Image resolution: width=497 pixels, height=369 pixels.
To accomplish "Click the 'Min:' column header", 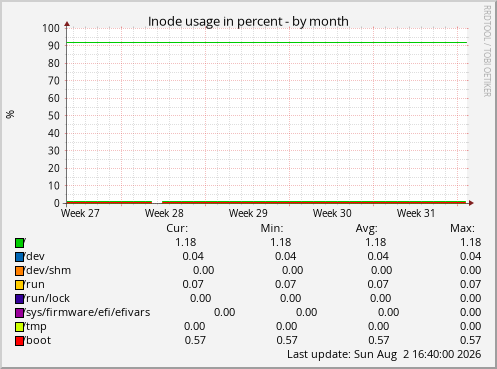I will coord(272,228).
